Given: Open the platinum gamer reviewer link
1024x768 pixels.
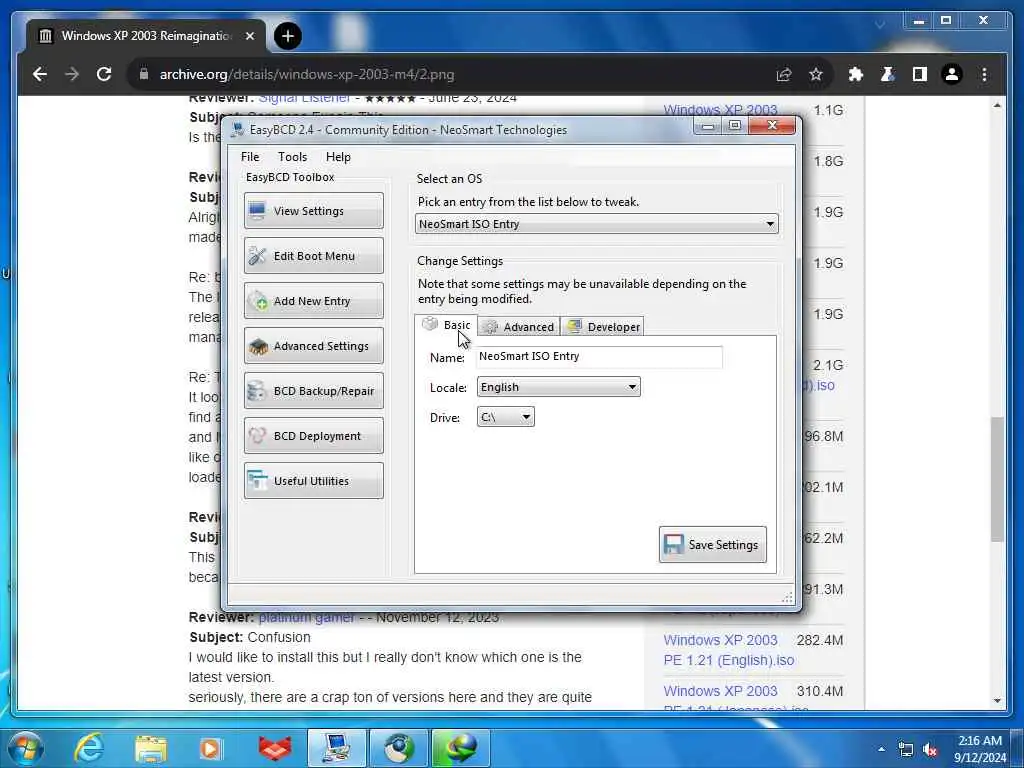Looking at the screenshot, I should point(306,617).
